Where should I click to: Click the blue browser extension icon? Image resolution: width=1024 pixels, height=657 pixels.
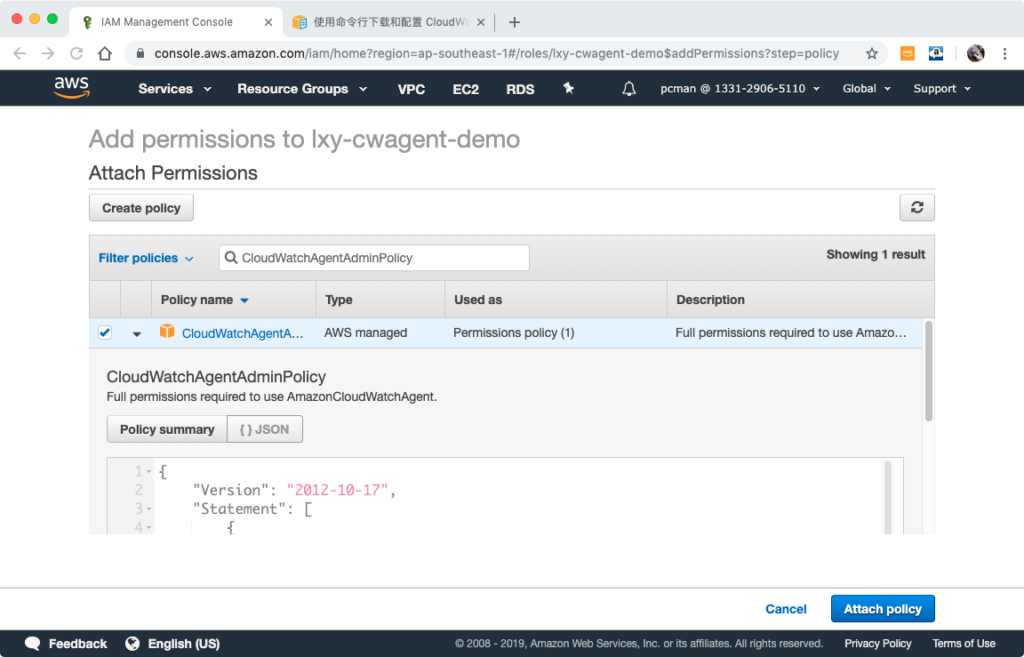[x=936, y=54]
